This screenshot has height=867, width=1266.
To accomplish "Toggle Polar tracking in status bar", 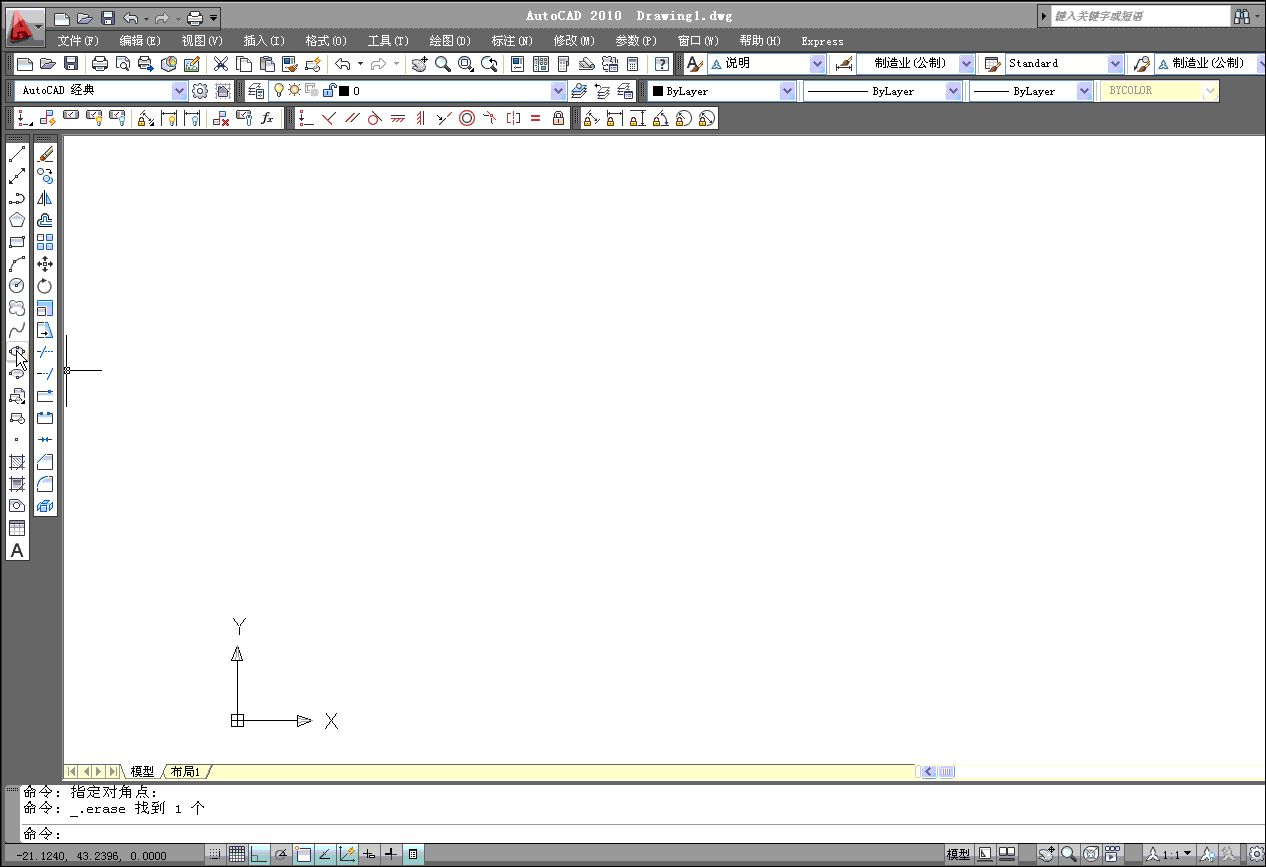I will [281, 854].
